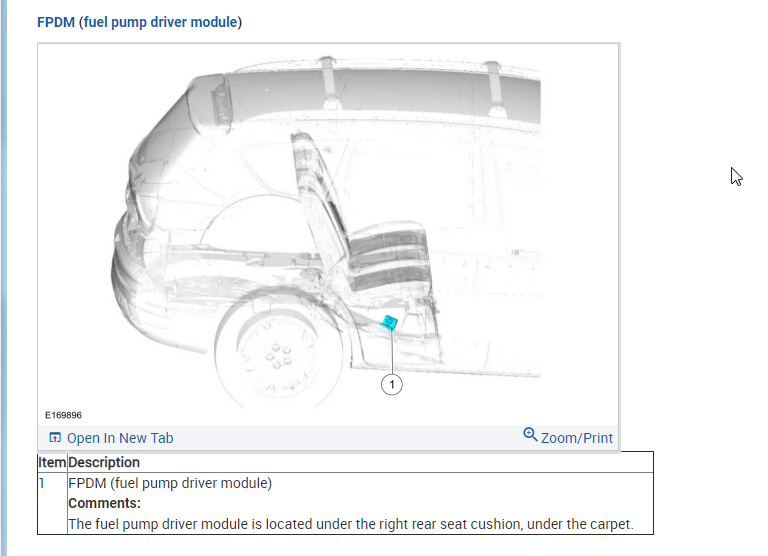Screen dimensions: 768x556
Task: Click the blue left page border bar
Action: (4, 278)
